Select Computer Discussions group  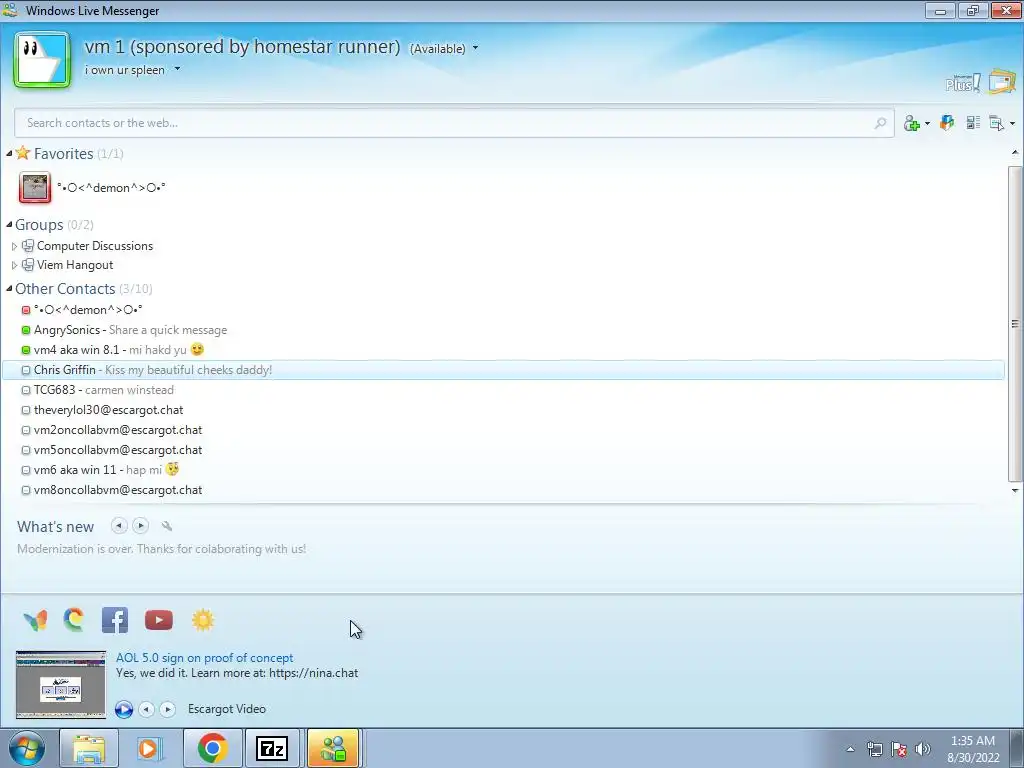95,246
